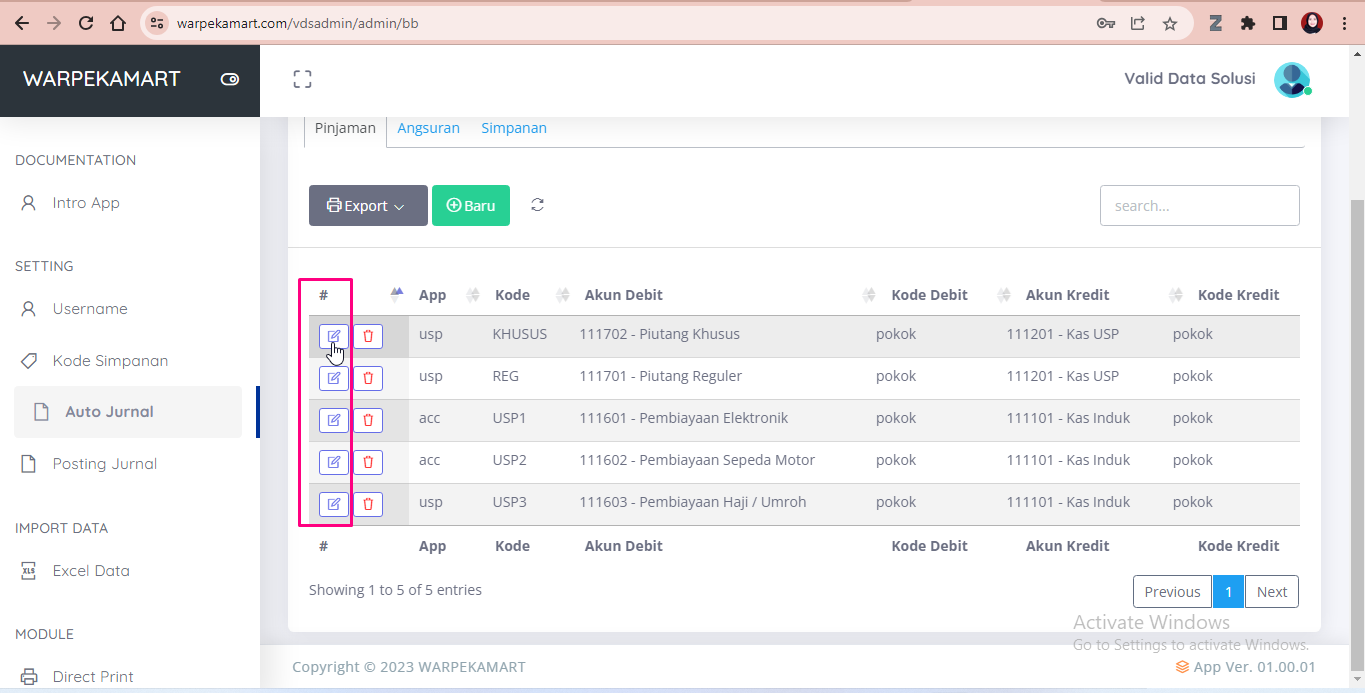Open Chrome profile avatar

pyautogui.click(x=1312, y=23)
